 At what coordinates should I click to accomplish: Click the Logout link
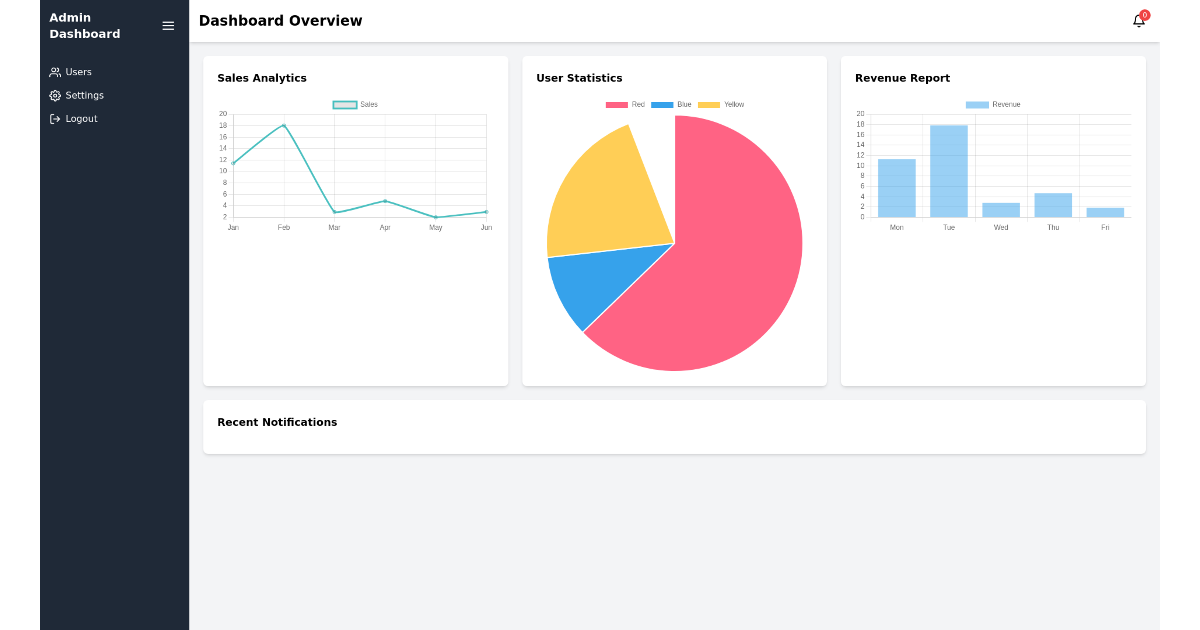click(79, 118)
